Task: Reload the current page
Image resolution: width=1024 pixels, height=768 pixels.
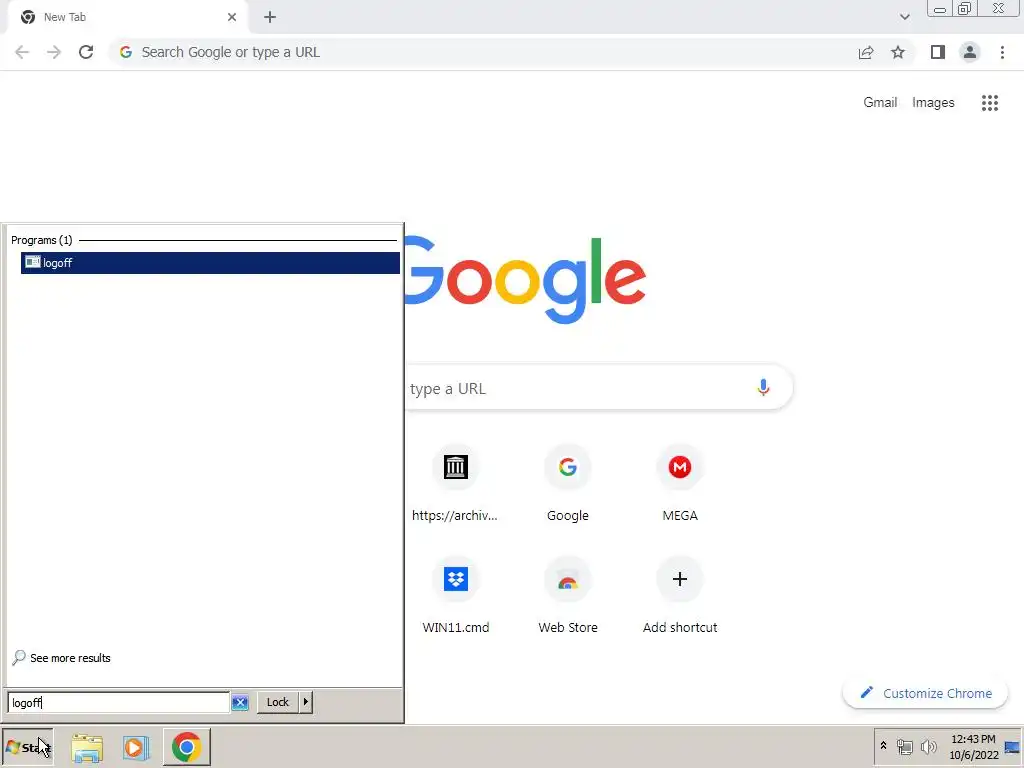Action: point(86,52)
